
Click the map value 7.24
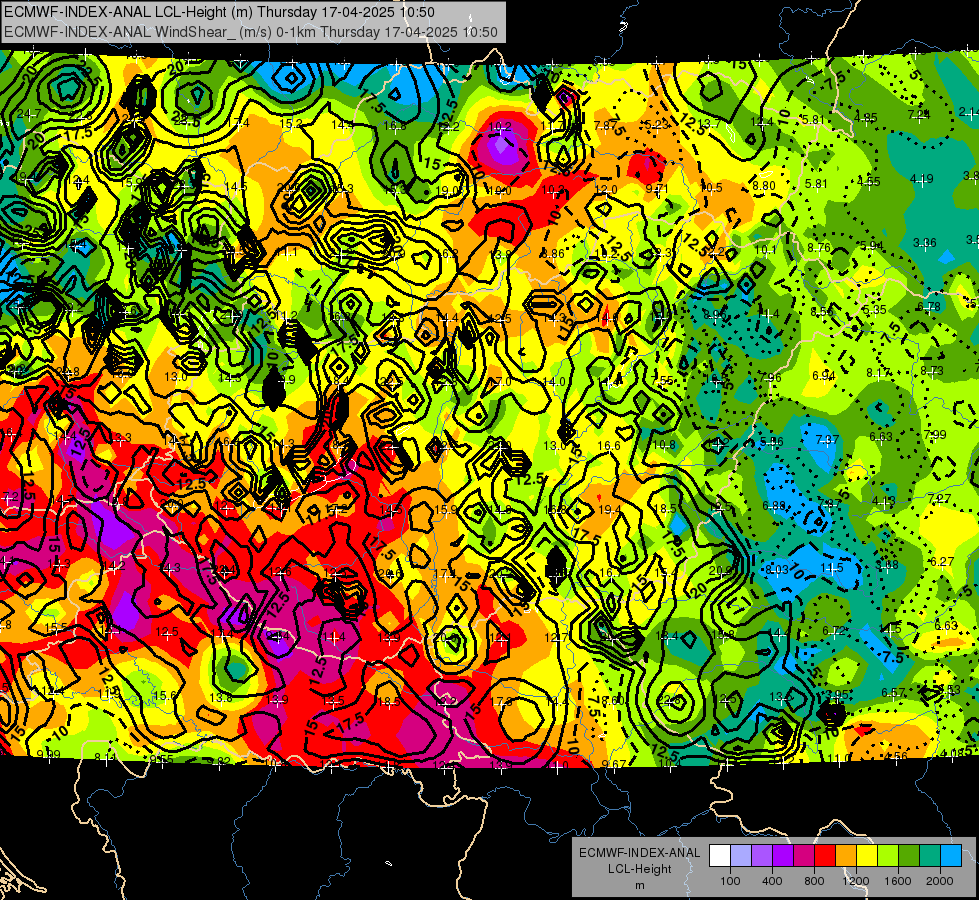tap(918, 115)
